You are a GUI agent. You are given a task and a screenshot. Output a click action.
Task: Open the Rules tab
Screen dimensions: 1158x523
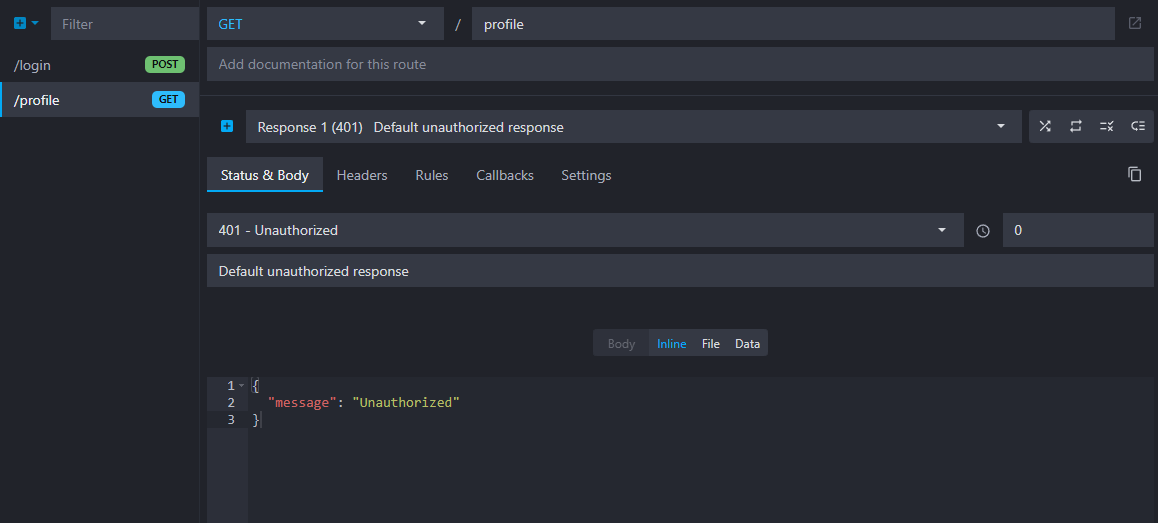tap(432, 175)
